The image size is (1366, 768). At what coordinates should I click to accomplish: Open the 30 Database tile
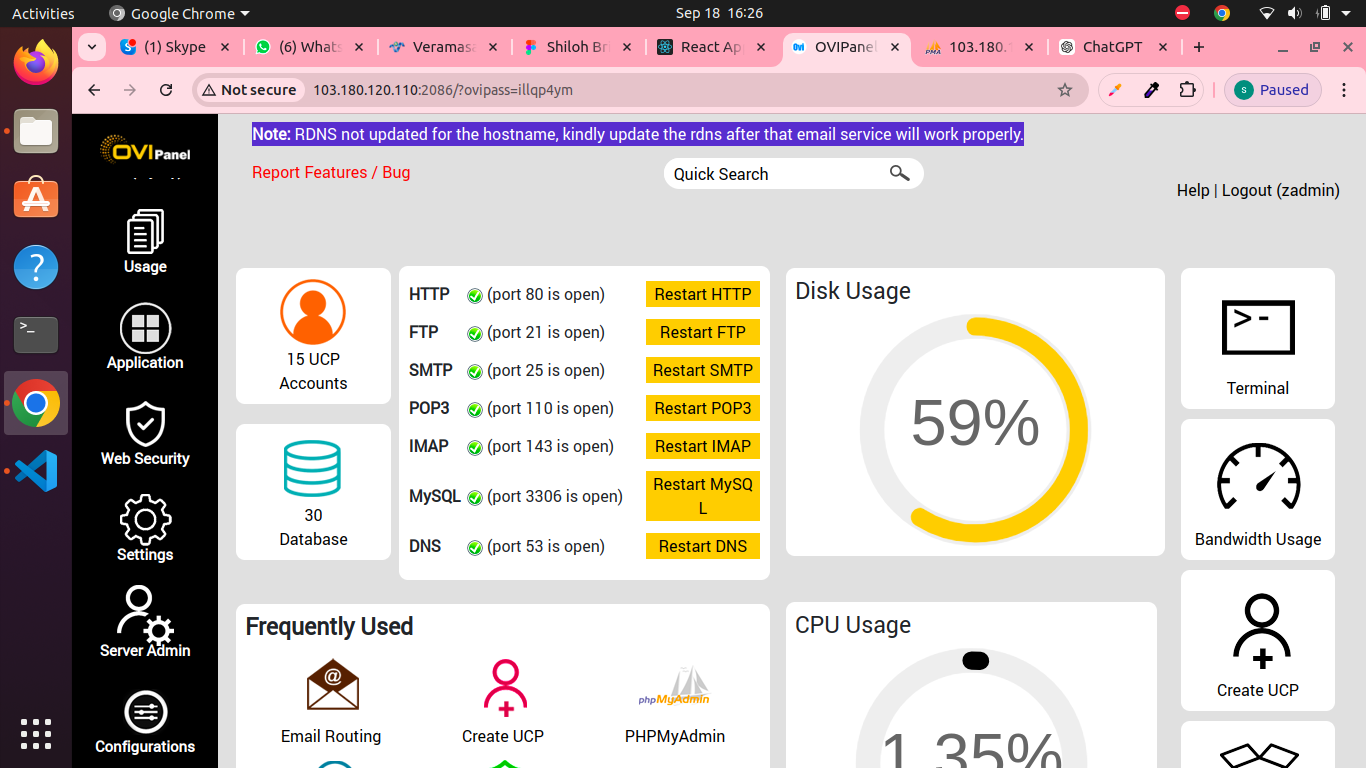pos(313,469)
